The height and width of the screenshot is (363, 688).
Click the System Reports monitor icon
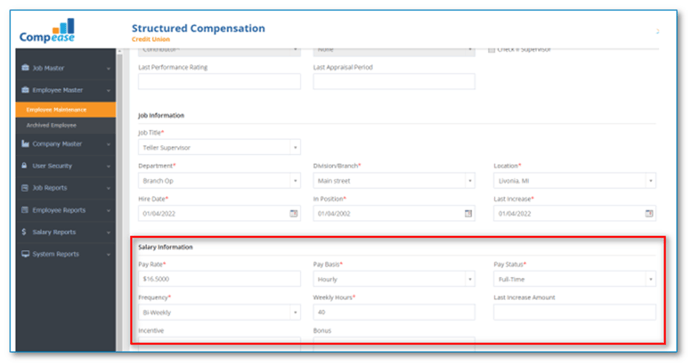(25, 254)
